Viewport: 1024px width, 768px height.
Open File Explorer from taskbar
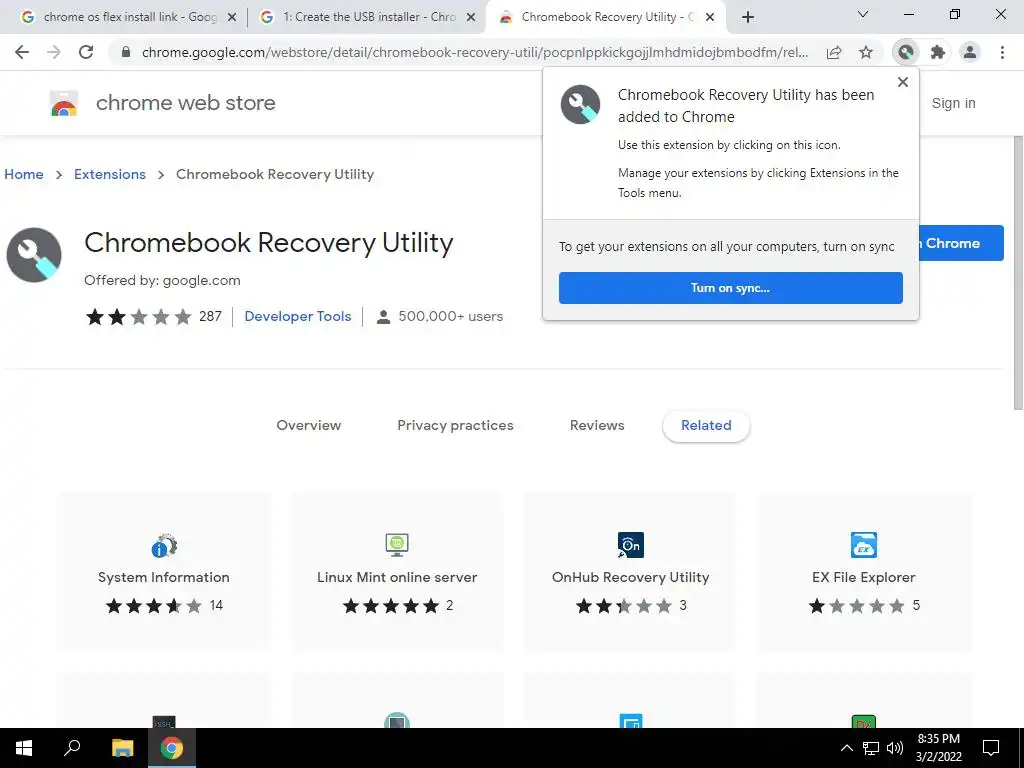pos(122,748)
